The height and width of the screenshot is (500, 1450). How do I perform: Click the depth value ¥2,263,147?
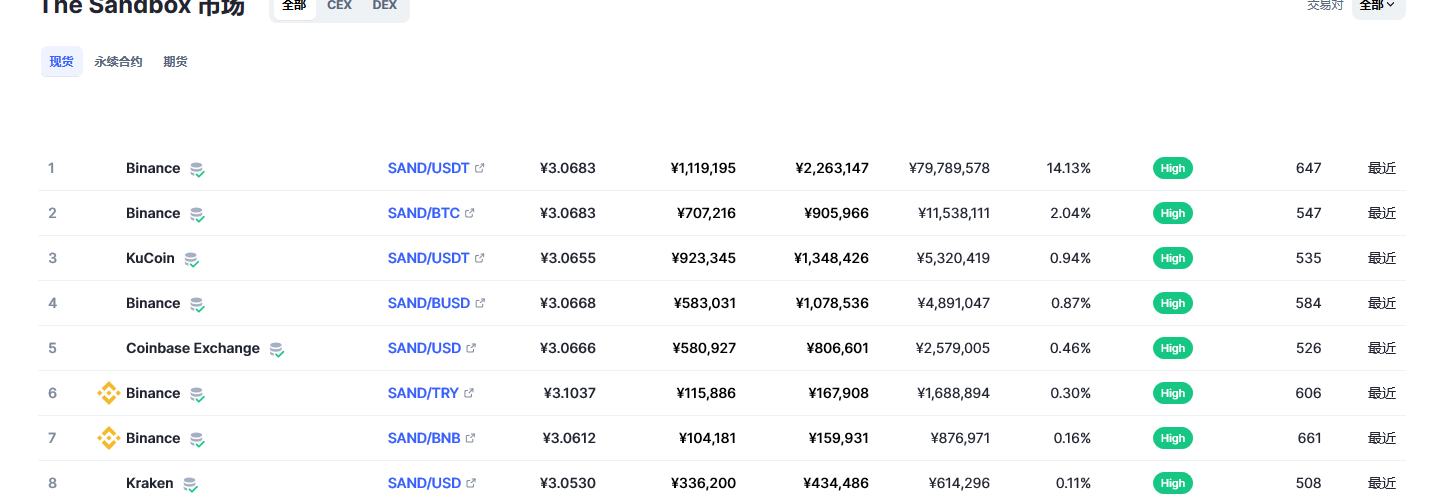832,168
